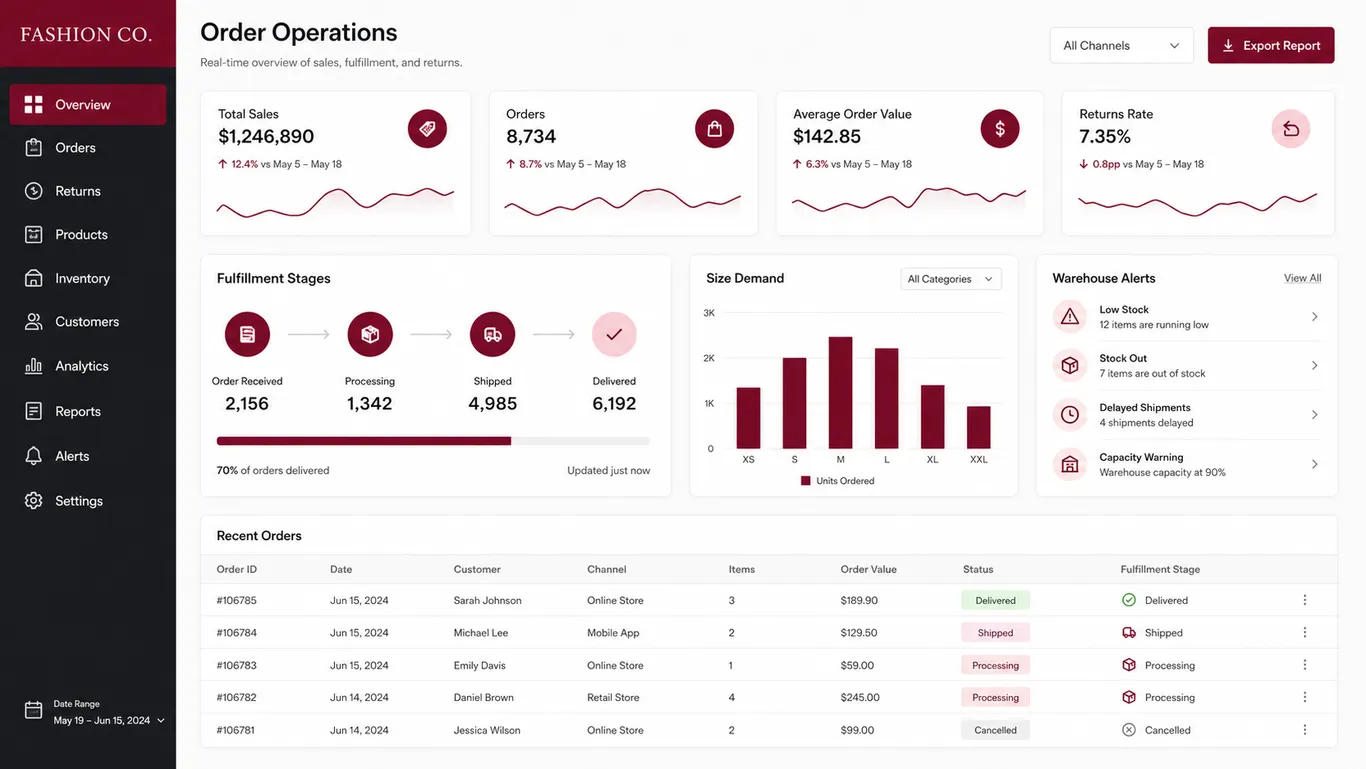
Task: Click the Cancelled status badge for #106781
Action: click(995, 730)
